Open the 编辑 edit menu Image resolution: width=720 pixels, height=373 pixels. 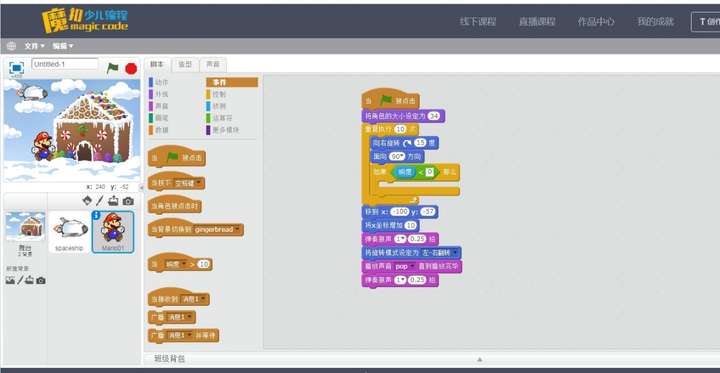pos(63,46)
